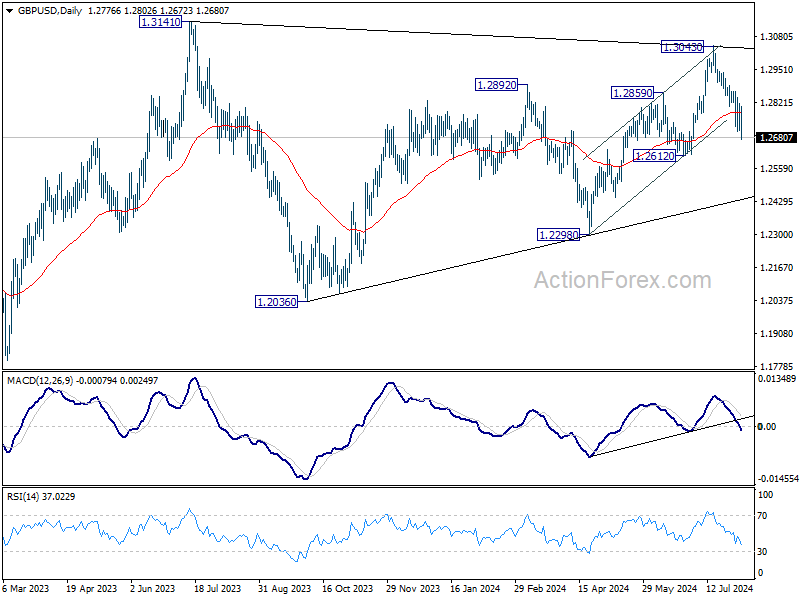Viewport: 800px width, 600px height.
Task: Click the 1.22980 low price label
Action: 559,235
